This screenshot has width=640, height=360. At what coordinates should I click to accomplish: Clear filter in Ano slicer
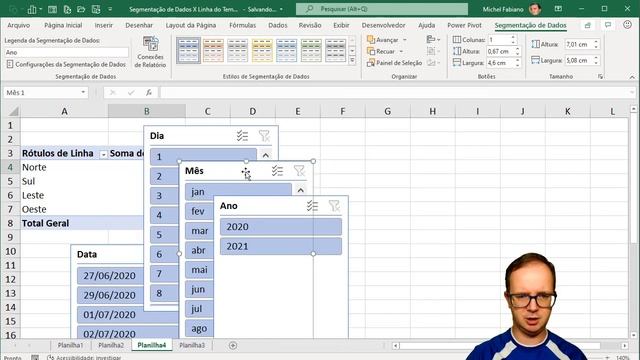point(334,206)
